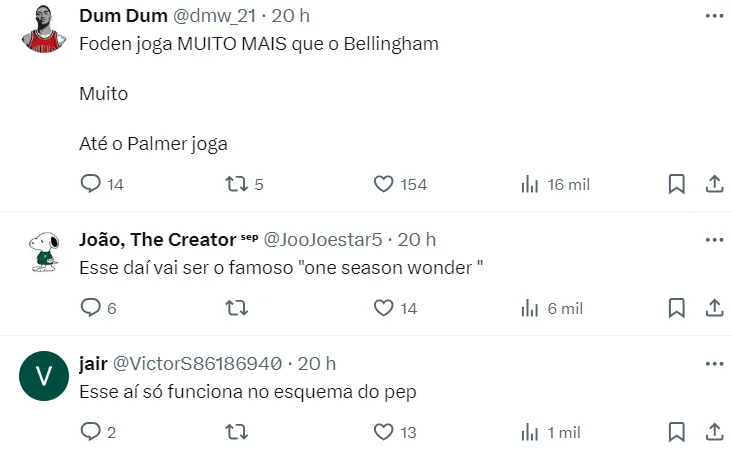The width and height of the screenshot is (732, 454).
Task: Reply to jair's tweet
Action: point(91,432)
